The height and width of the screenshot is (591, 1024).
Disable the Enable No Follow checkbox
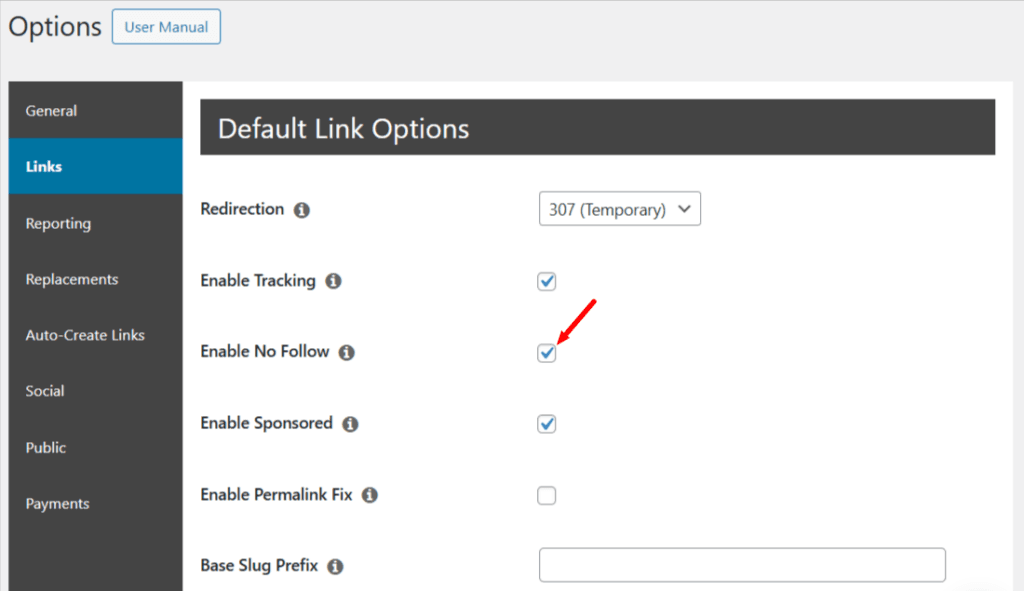[x=546, y=352]
